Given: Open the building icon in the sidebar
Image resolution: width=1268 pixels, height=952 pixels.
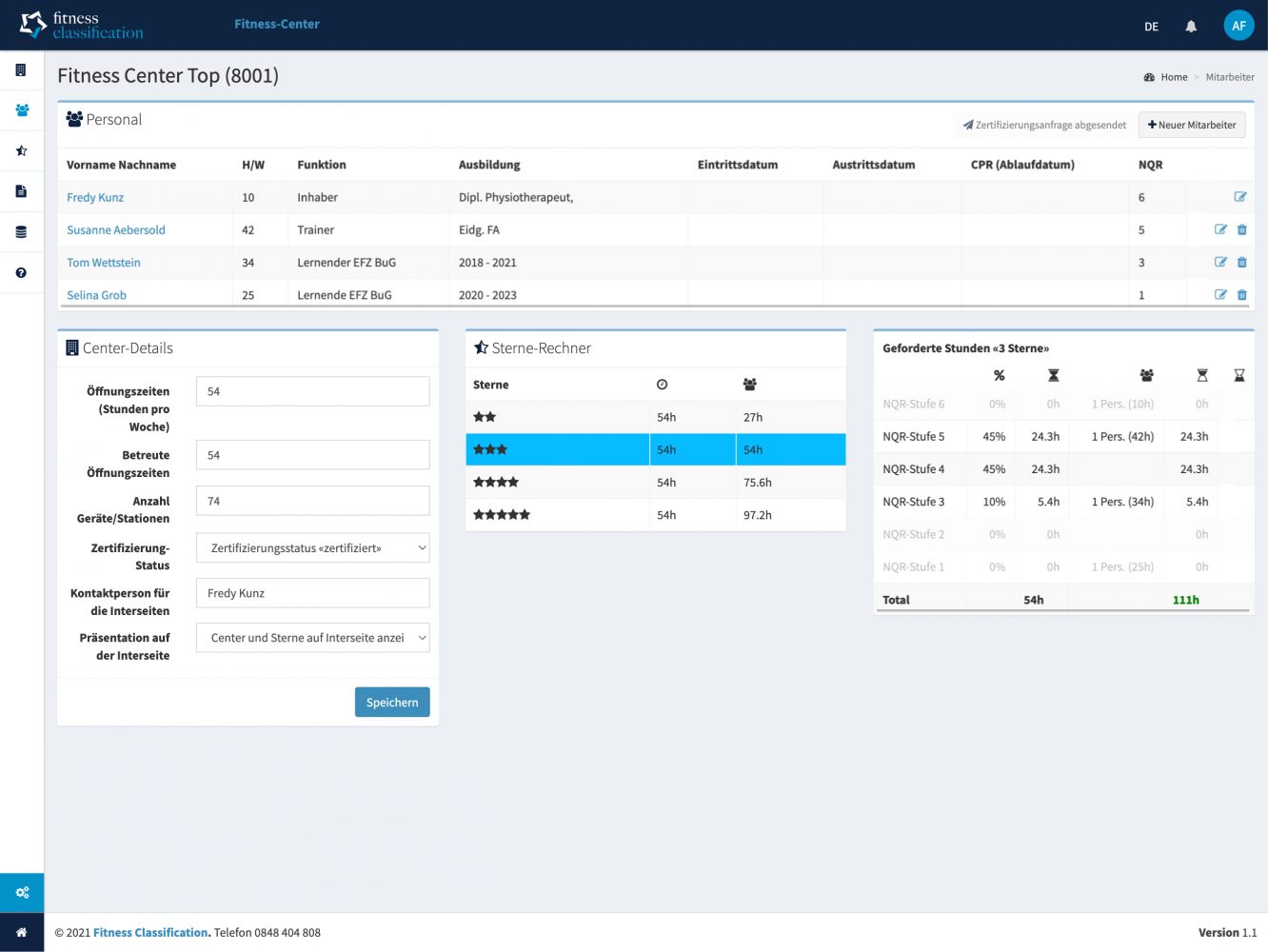Looking at the screenshot, I should point(21,69).
